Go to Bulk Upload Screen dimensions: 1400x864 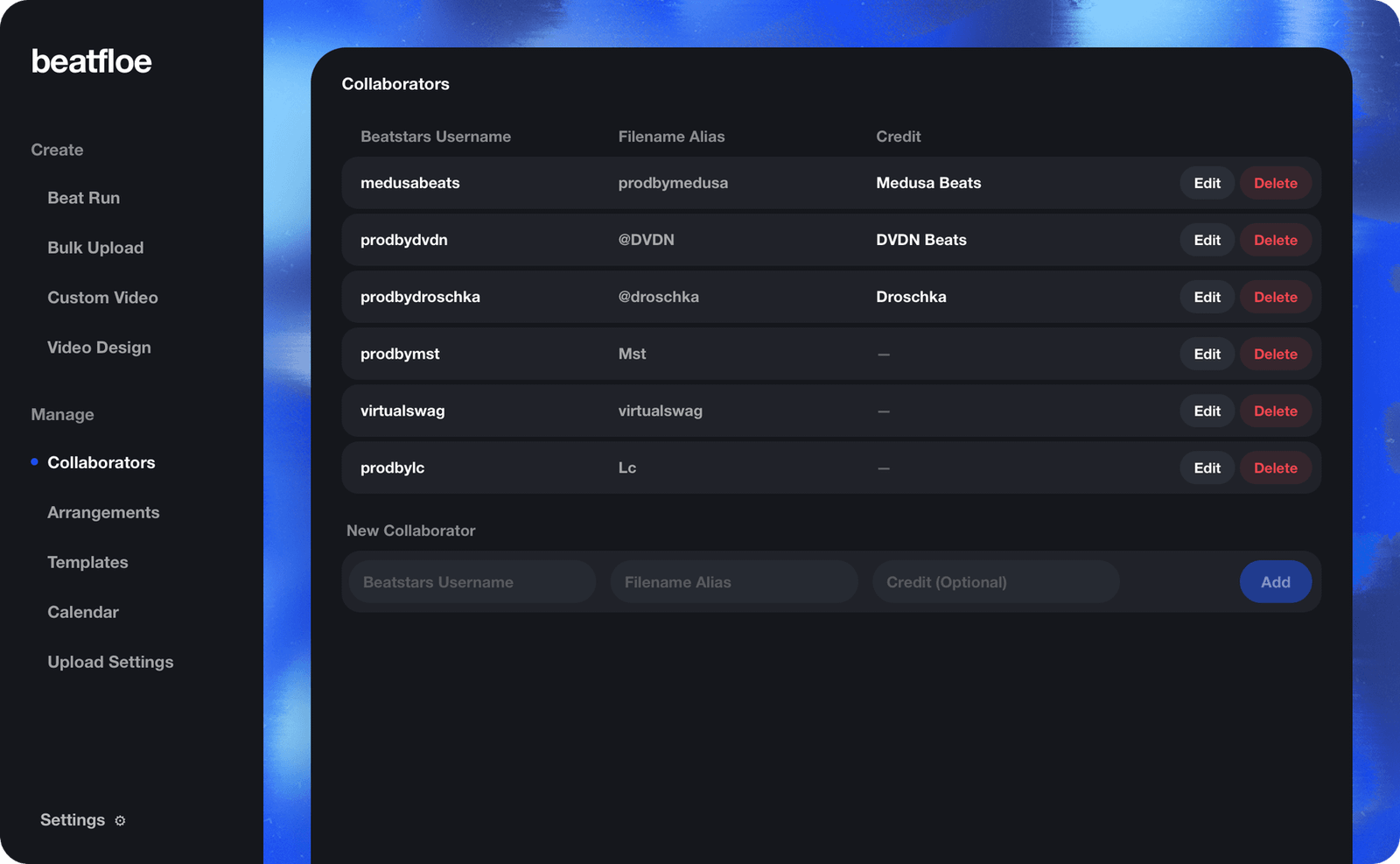[x=95, y=248]
